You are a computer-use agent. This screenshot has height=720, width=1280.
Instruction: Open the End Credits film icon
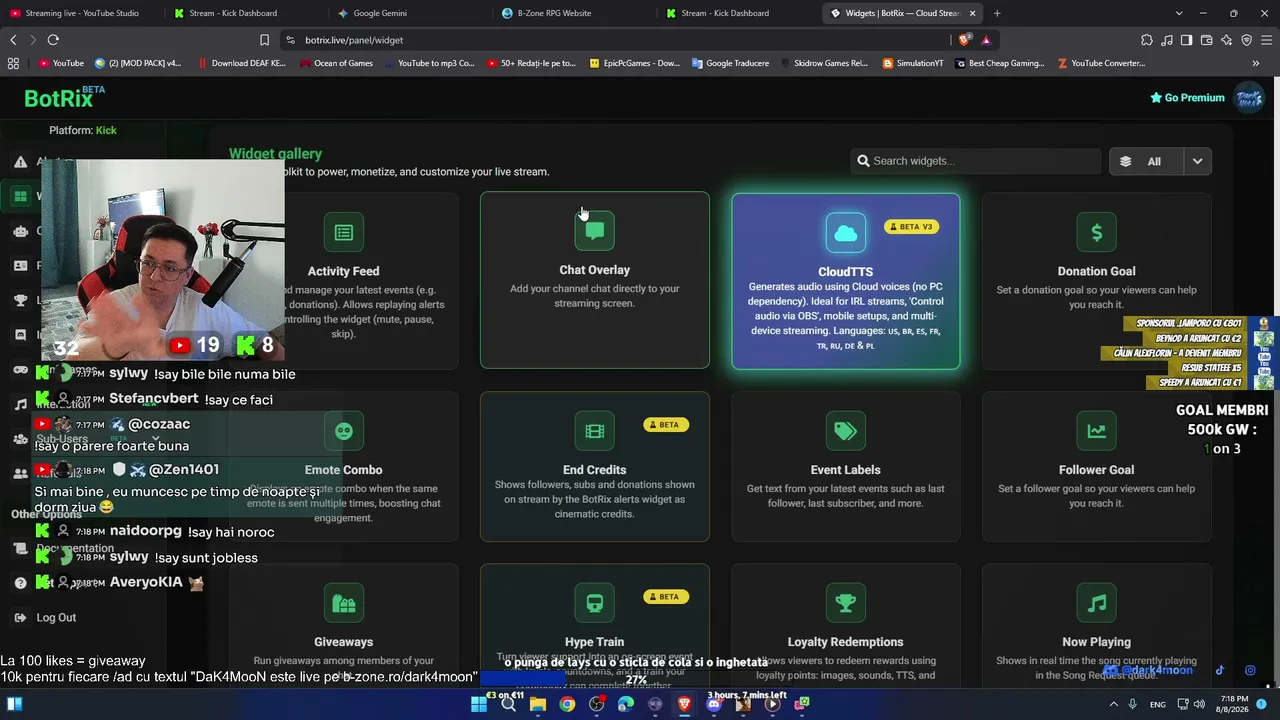coord(595,431)
